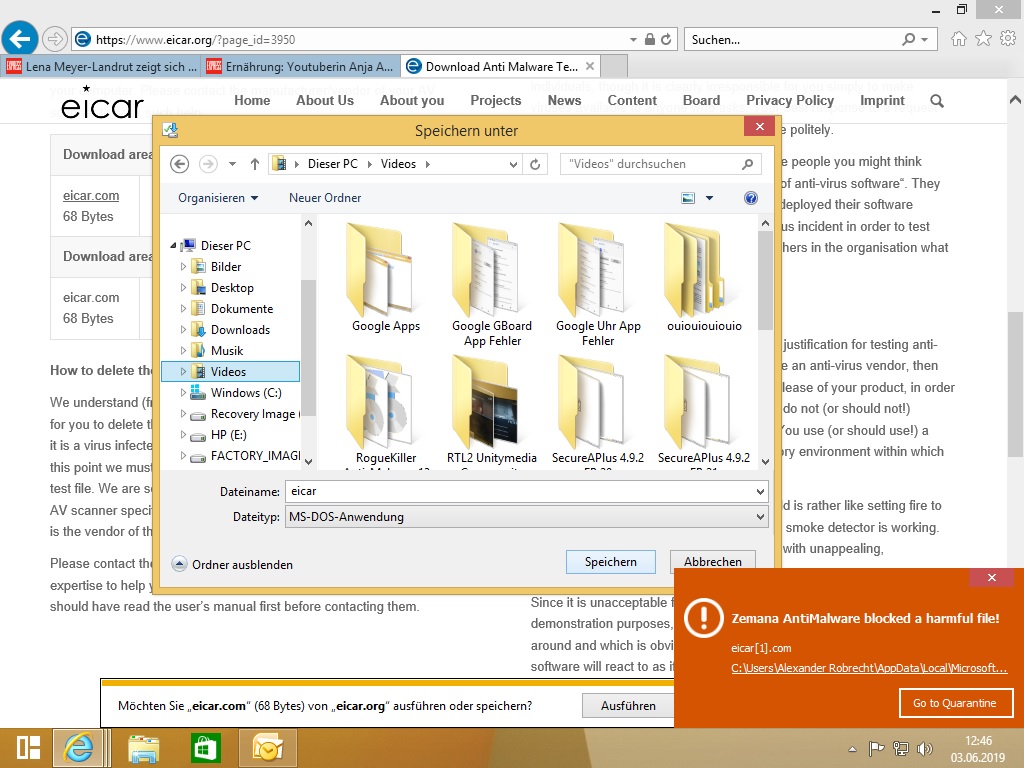Open the Privacy Policy page link
The height and width of the screenshot is (768, 1024).
tap(790, 101)
